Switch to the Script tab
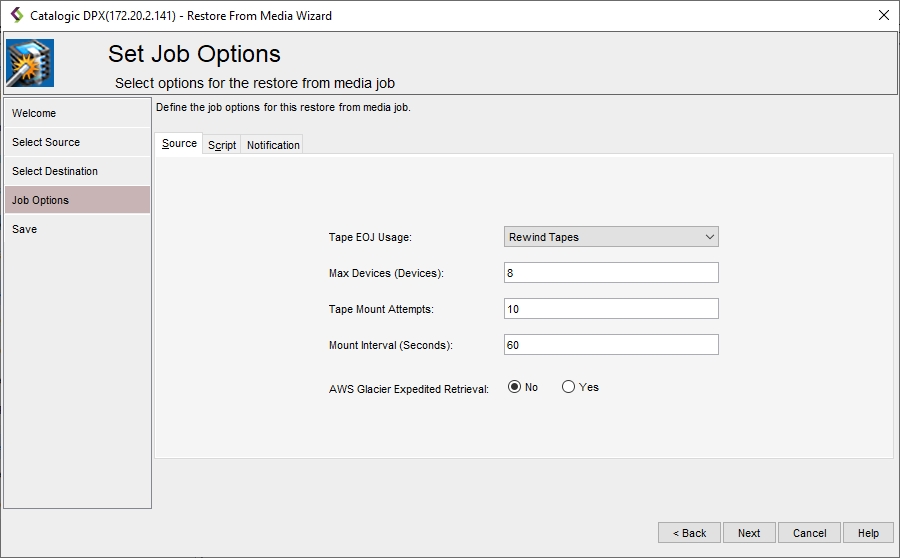The width and height of the screenshot is (900, 558). [222, 145]
